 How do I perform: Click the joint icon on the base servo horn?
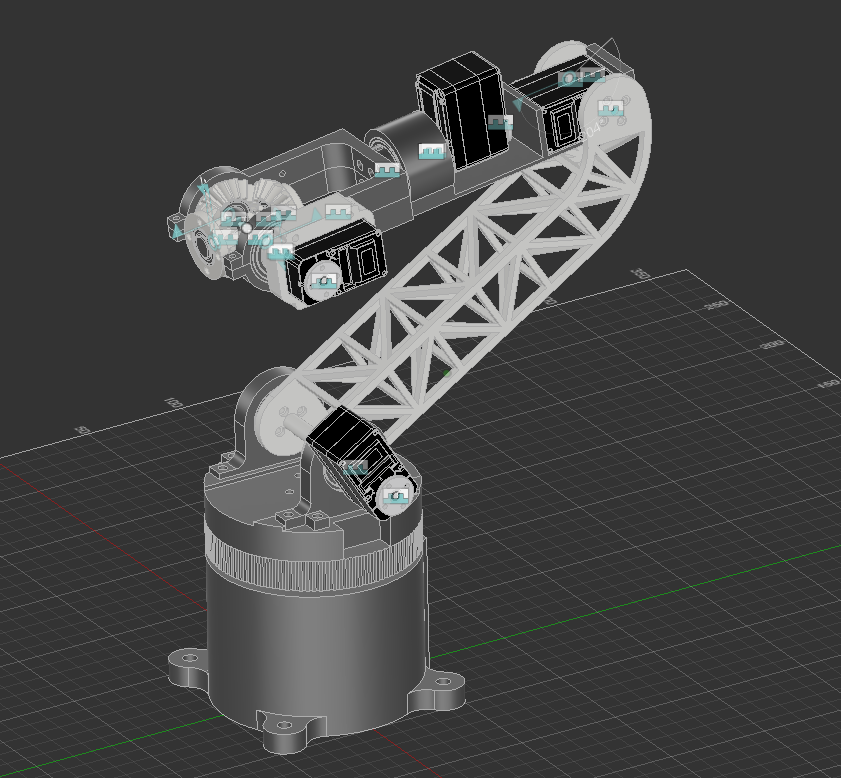(396, 496)
